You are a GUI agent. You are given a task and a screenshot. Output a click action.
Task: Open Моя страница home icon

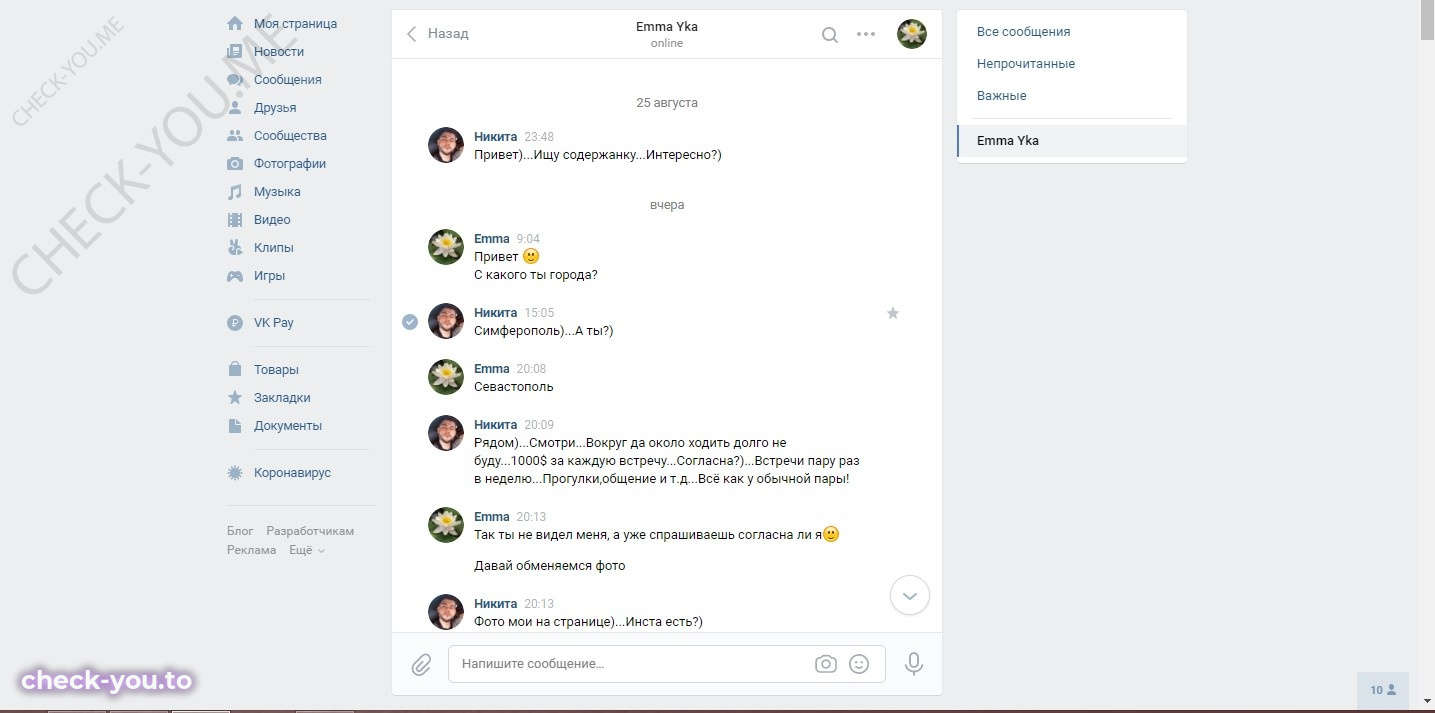235,23
